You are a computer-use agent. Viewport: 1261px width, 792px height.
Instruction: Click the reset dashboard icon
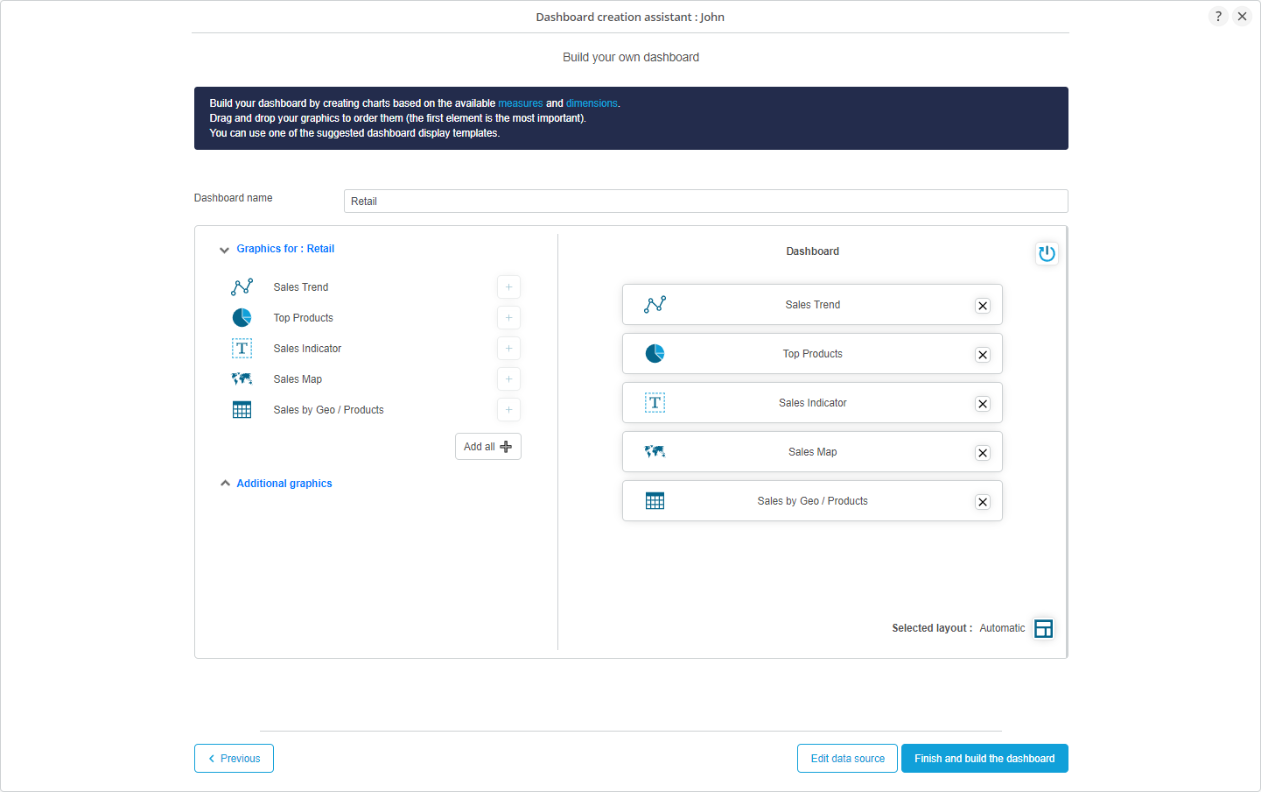click(1046, 254)
